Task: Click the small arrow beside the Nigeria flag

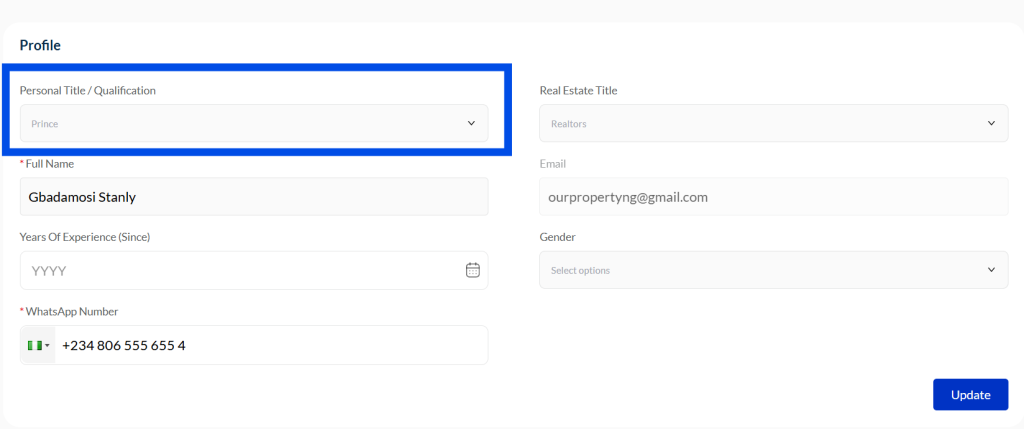Action: pyautogui.click(x=47, y=346)
